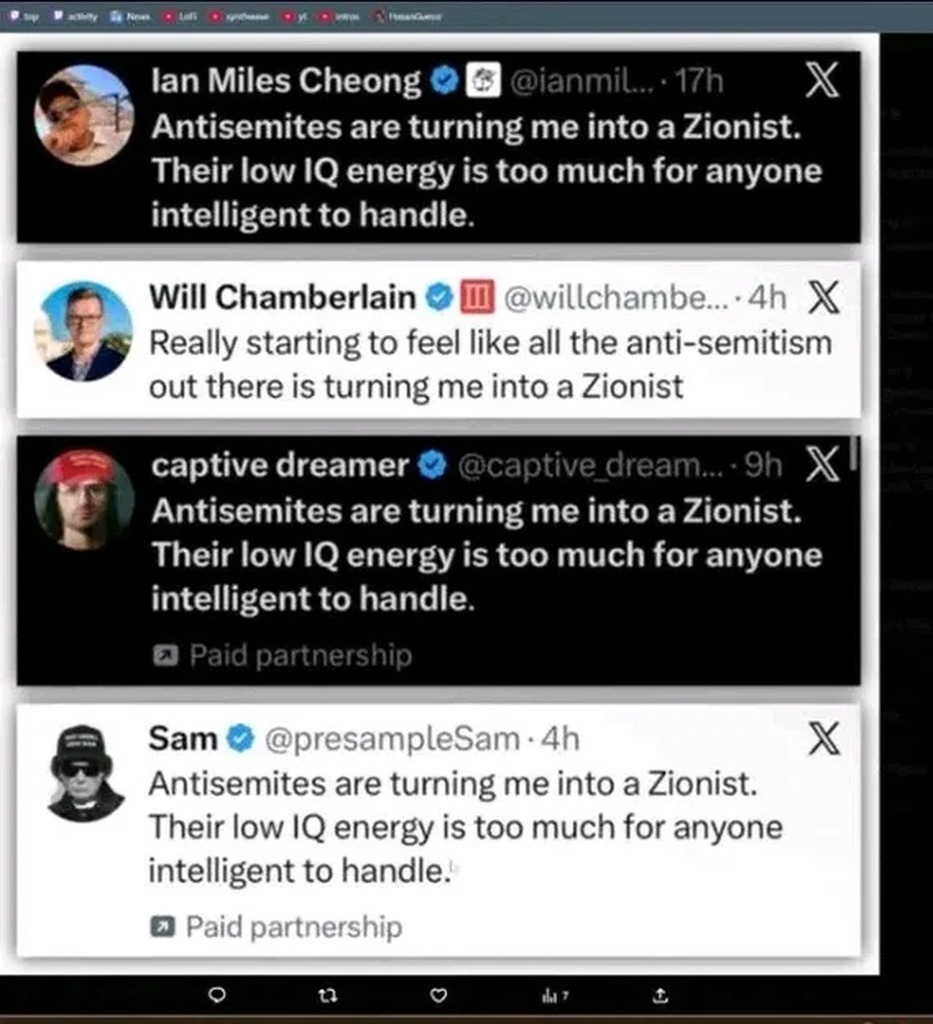This screenshot has height=1024, width=933.
Task: Open the synthwave bookmark
Action: click(241, 16)
